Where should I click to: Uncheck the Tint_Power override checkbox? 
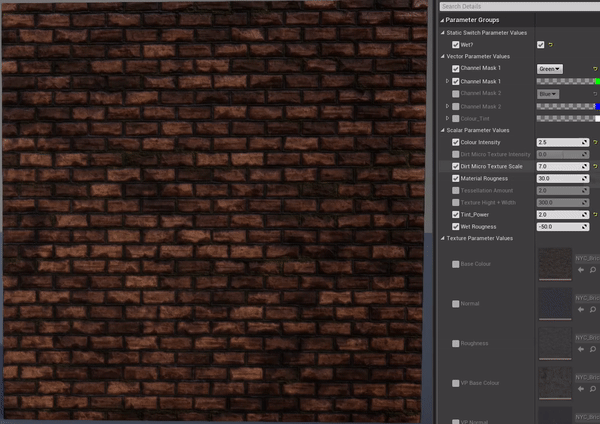455,215
